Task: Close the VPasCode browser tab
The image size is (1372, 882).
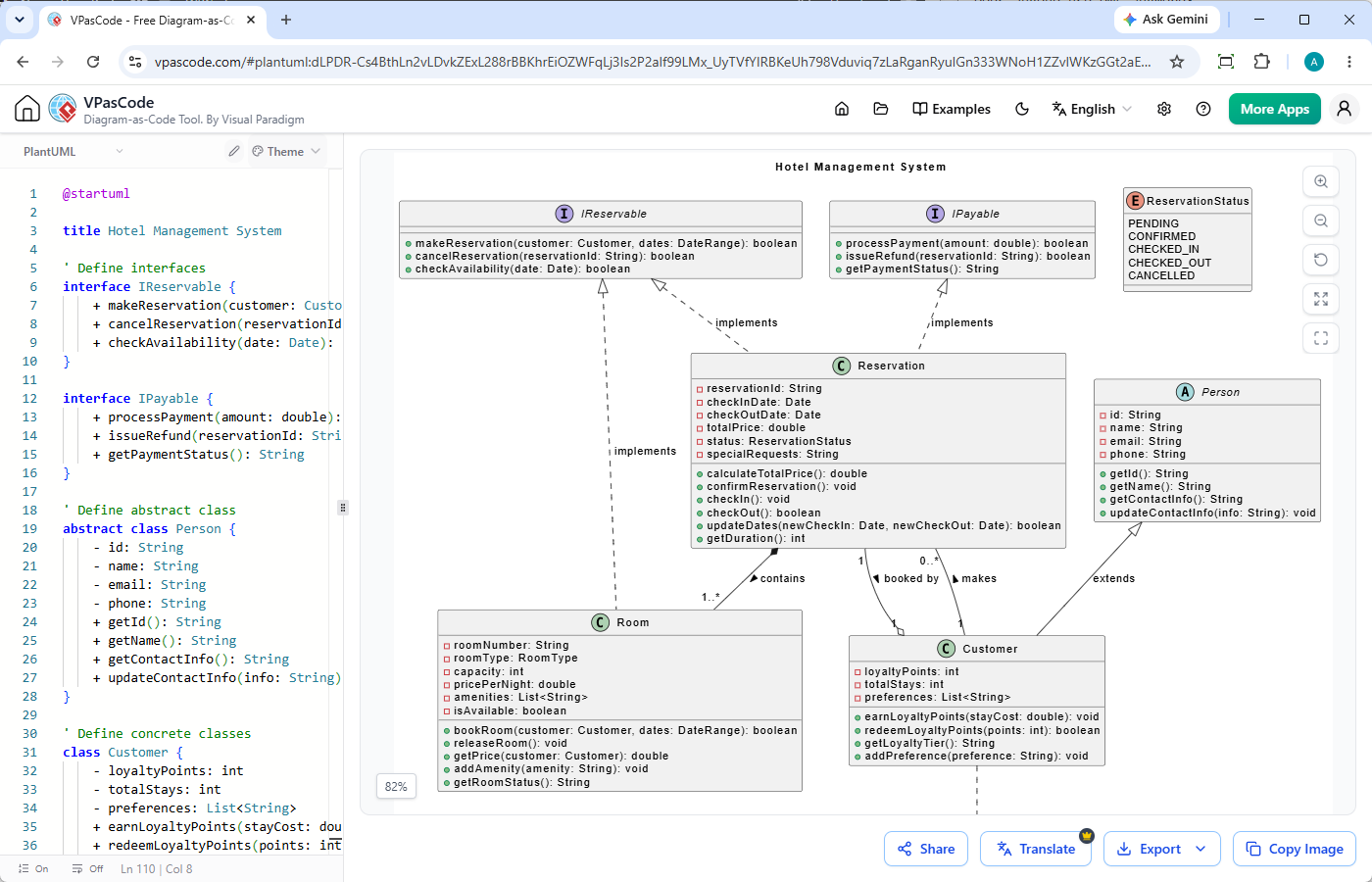Action: pyautogui.click(x=251, y=20)
